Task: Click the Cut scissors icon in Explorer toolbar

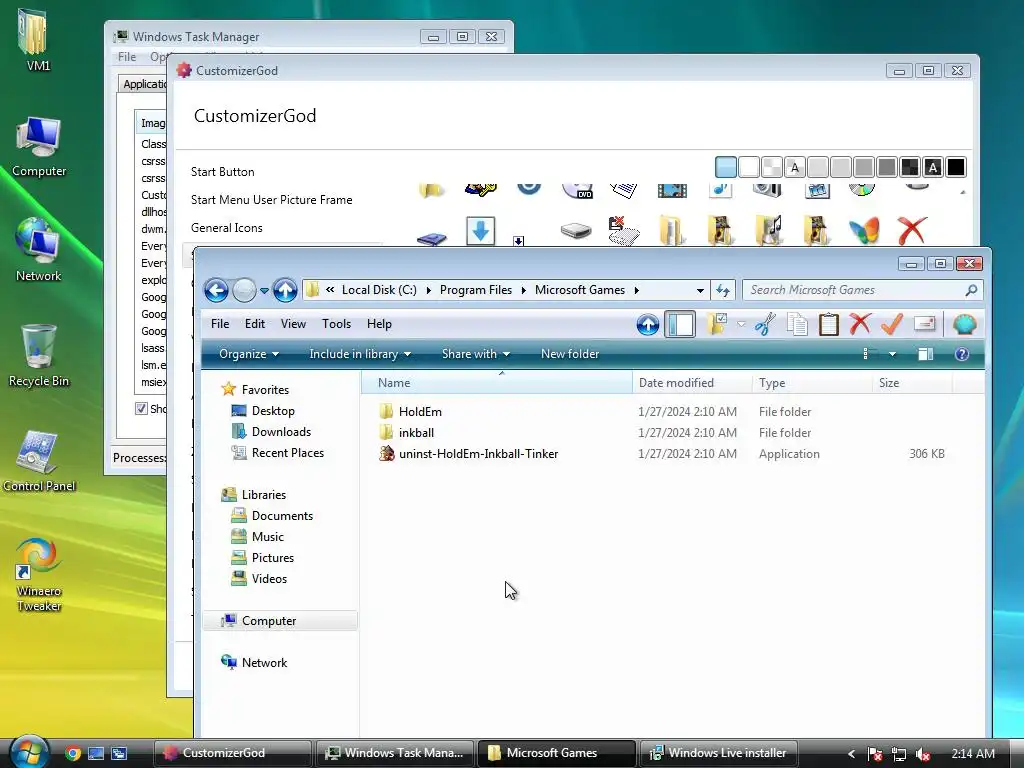Action: [765, 324]
